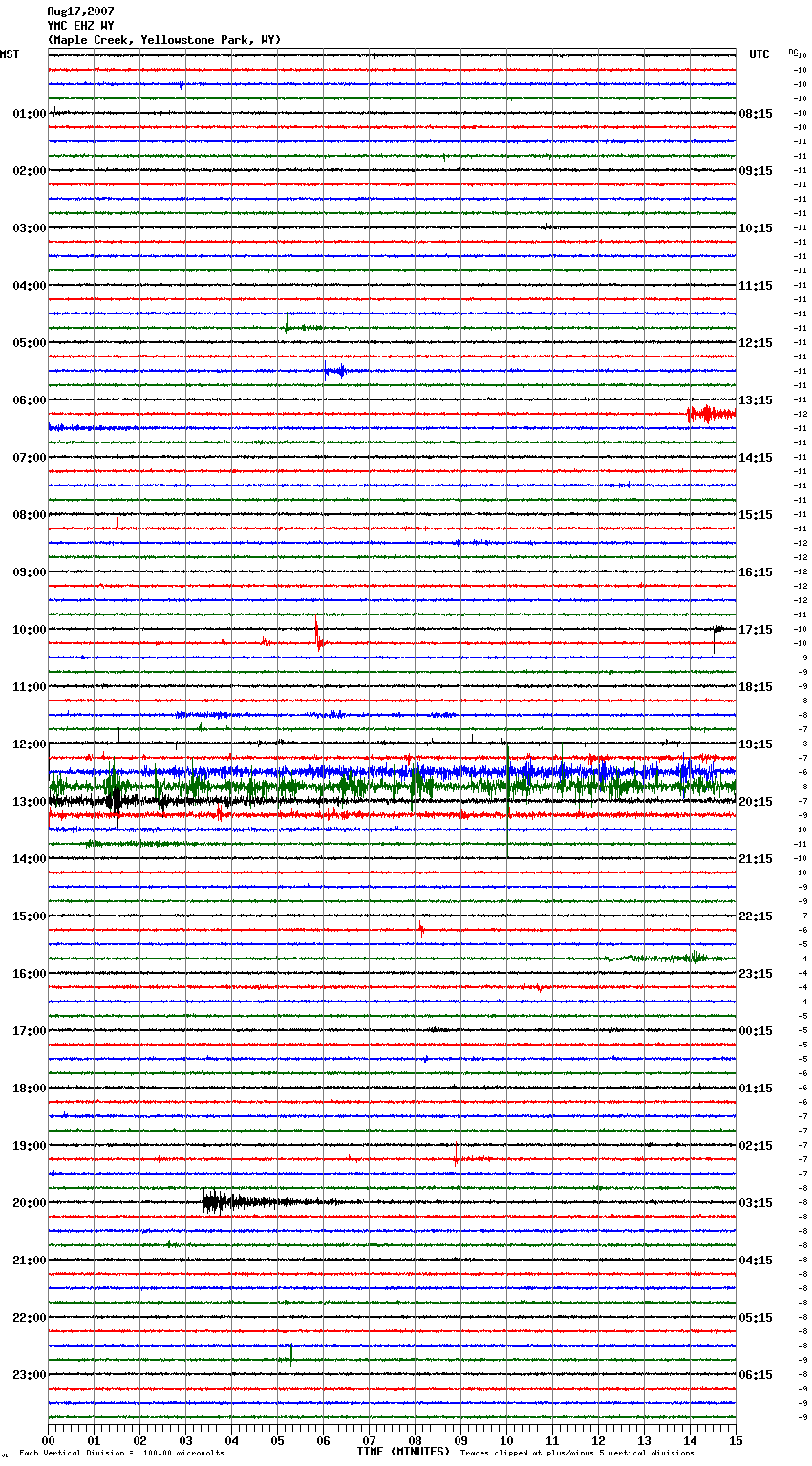
Task: Click the 06:00 MST time label
Action: pos(30,400)
